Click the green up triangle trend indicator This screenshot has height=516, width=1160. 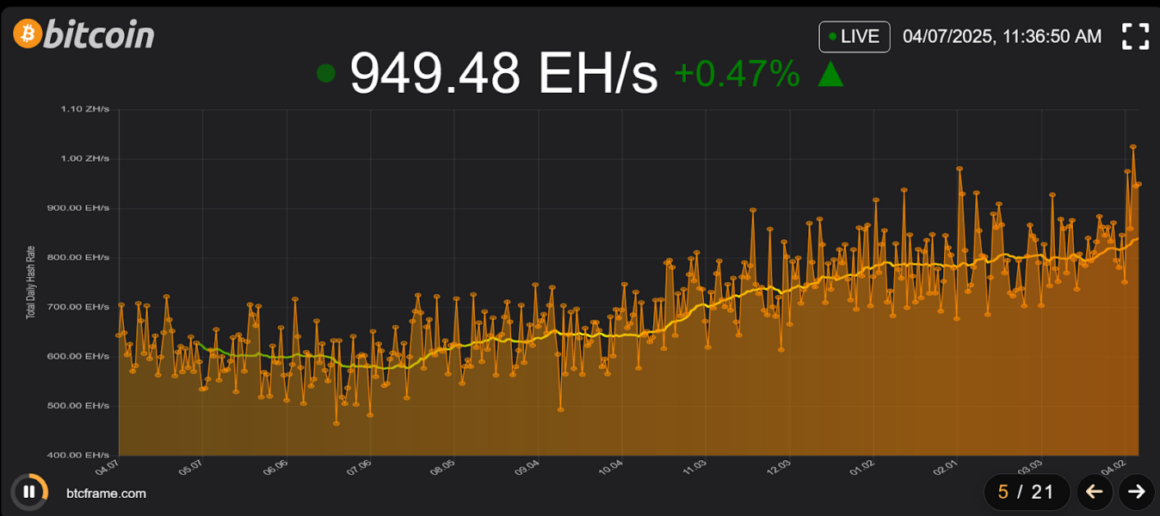pyautogui.click(x=831, y=74)
